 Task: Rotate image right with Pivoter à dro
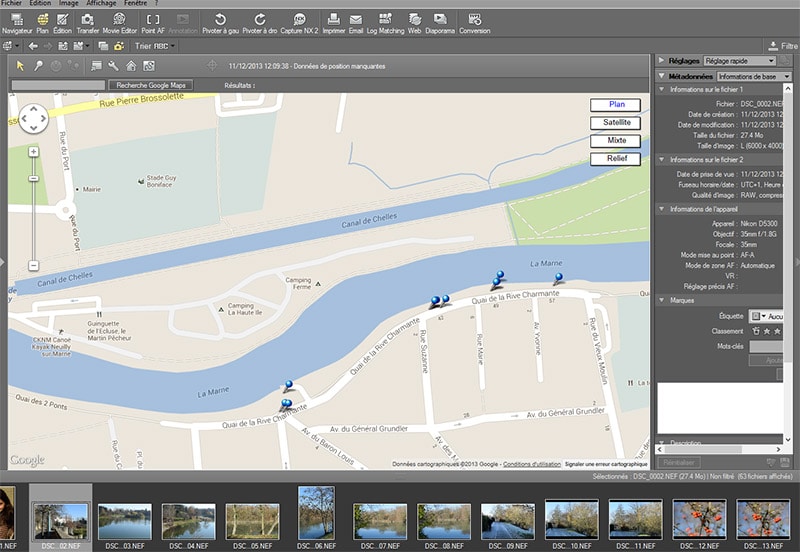click(x=260, y=23)
